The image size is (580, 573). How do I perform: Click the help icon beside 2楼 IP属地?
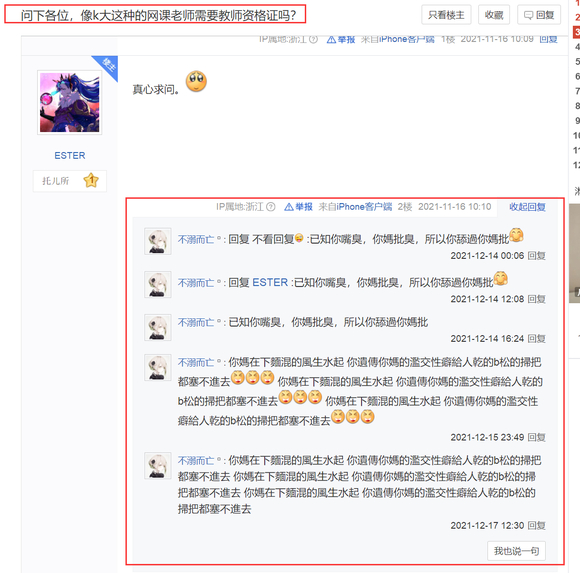271,207
